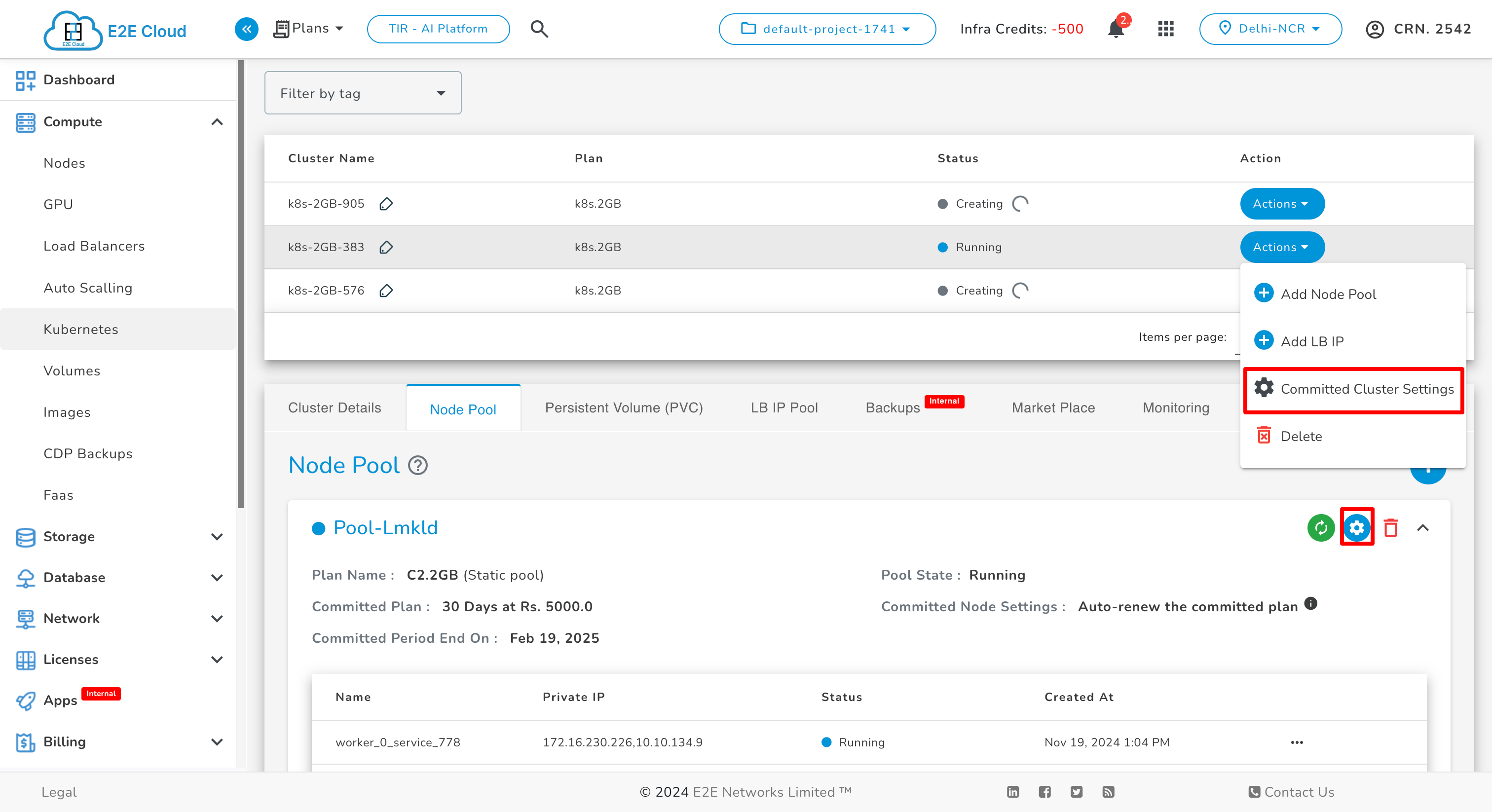This screenshot has width=1492, height=812.
Task: Switch to Monitoring tab
Action: 1176,408
